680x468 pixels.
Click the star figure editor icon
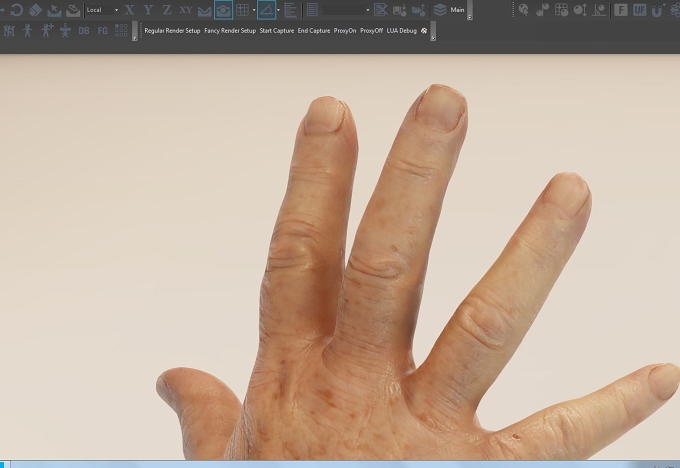[x=65, y=31]
